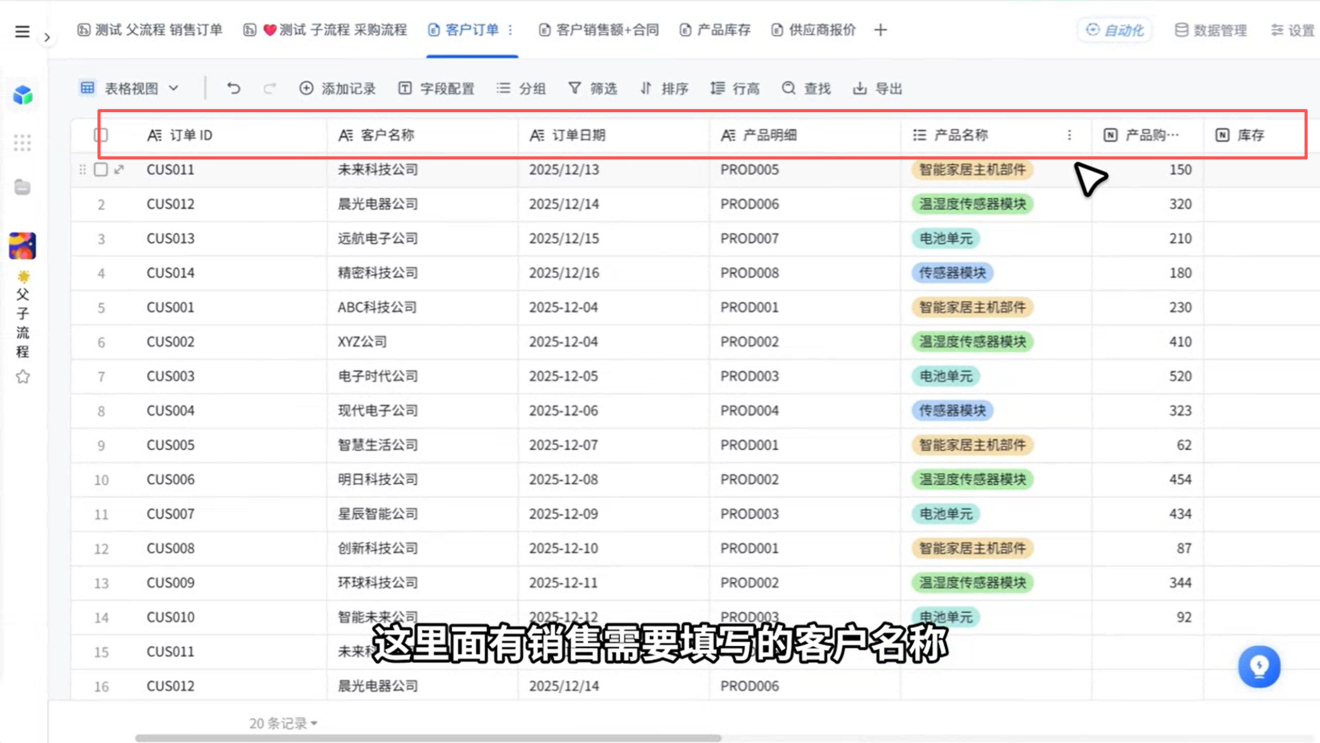Click 导出 export button
The height and width of the screenshot is (743, 1320).
point(877,88)
